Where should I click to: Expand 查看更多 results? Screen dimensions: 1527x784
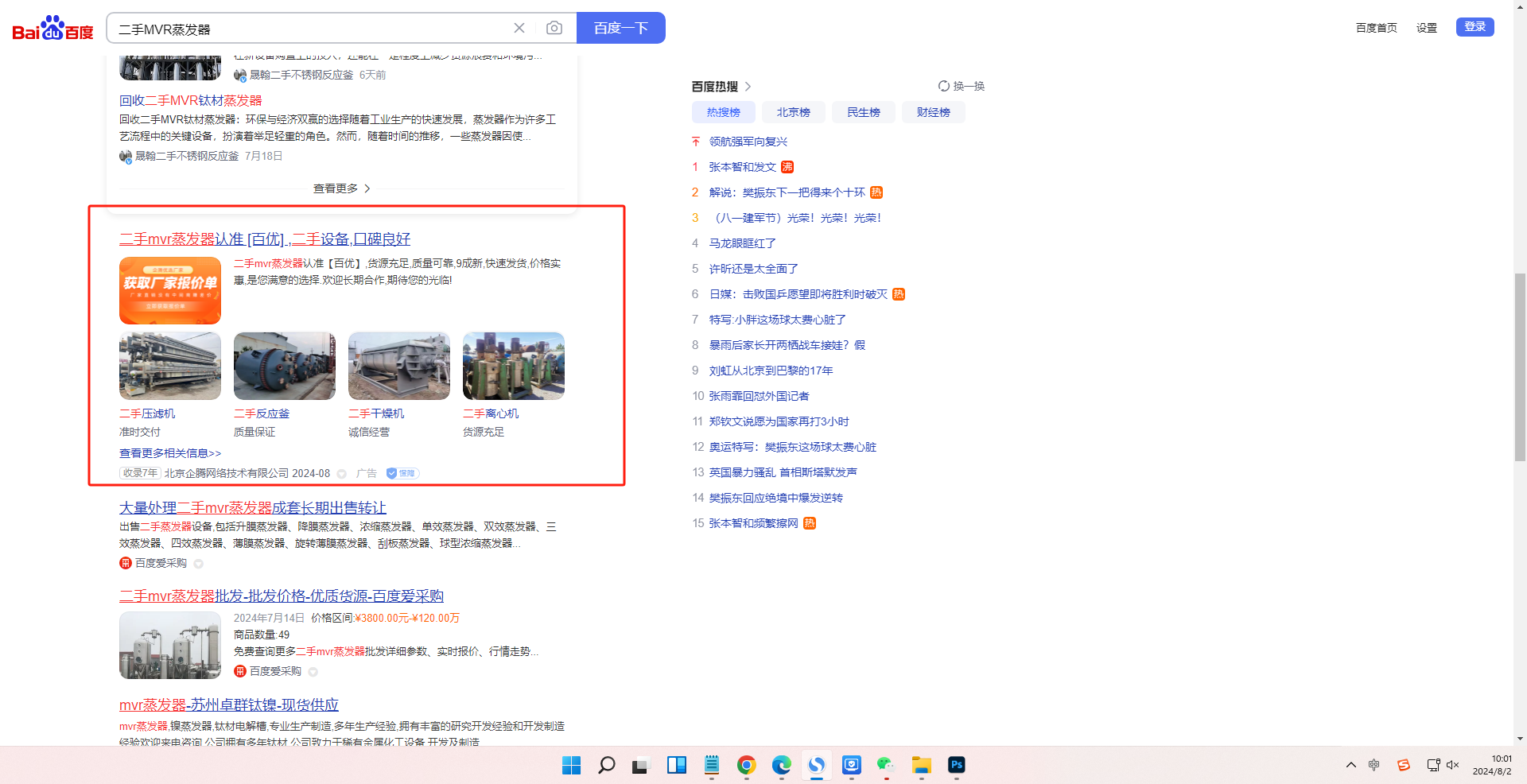coord(341,188)
